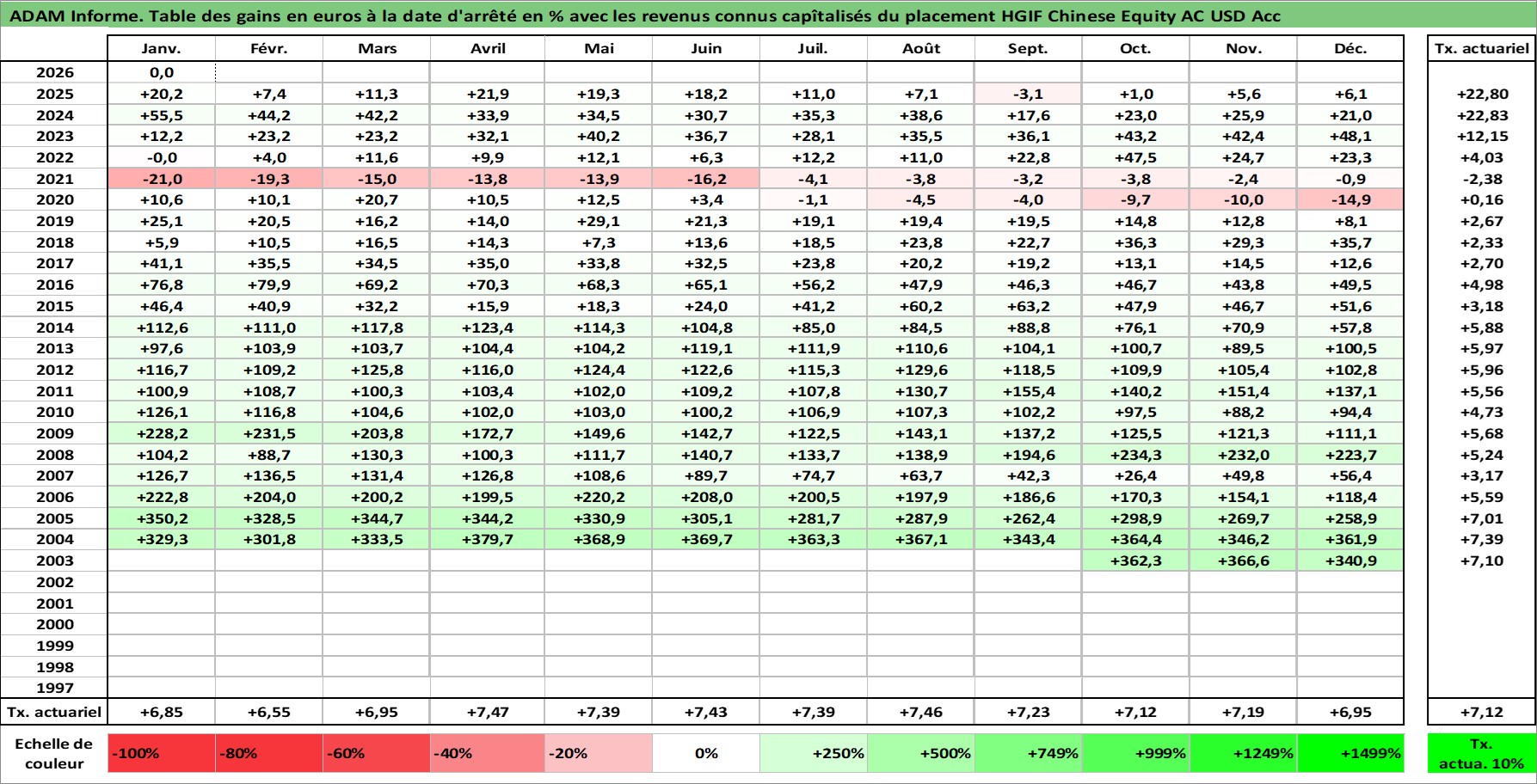Click the +228,2 cell in row 2009
Screen dimensions: 1537x784
pyautogui.click(x=162, y=433)
